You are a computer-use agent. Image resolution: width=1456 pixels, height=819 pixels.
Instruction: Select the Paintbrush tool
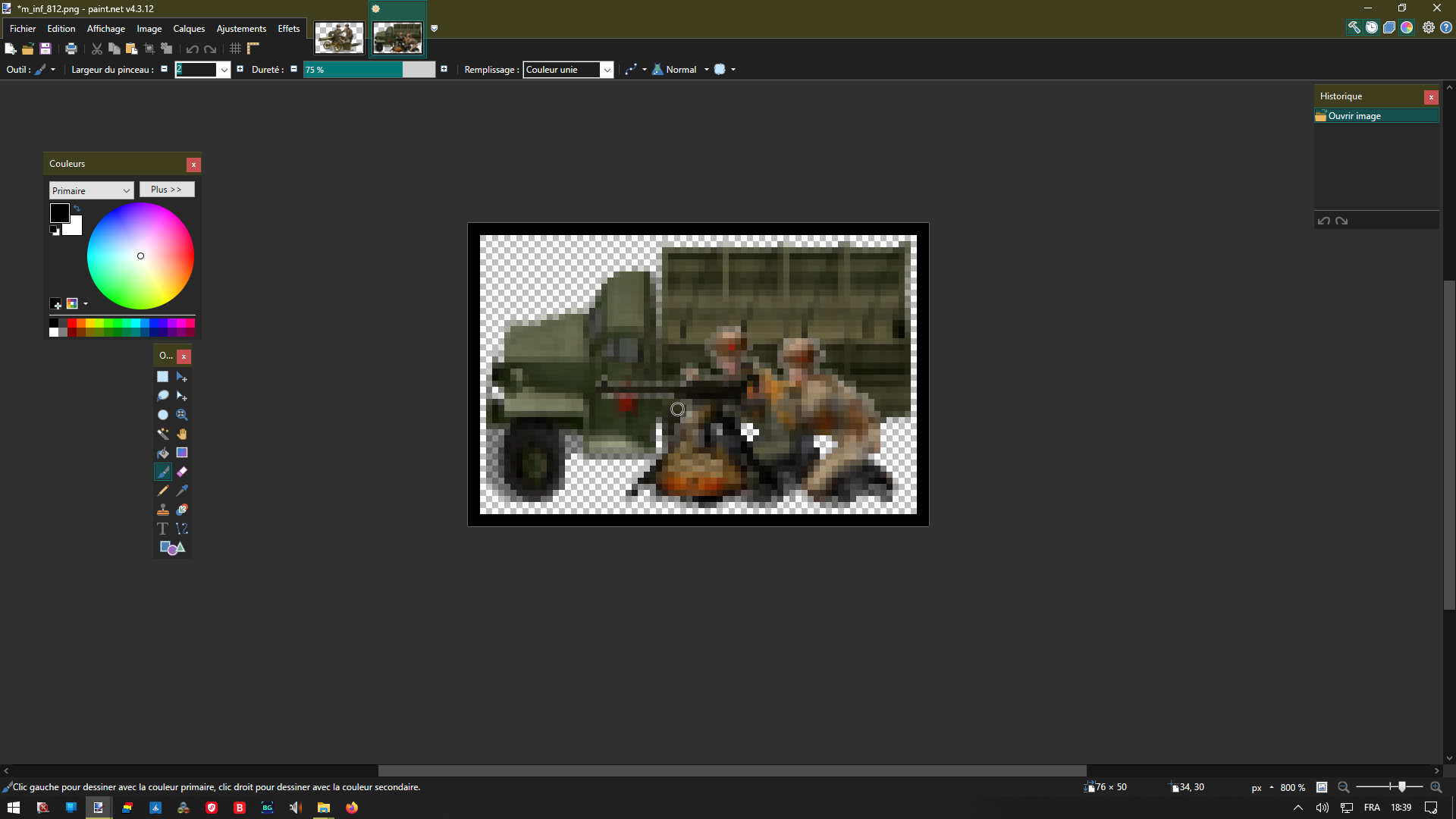click(x=162, y=472)
